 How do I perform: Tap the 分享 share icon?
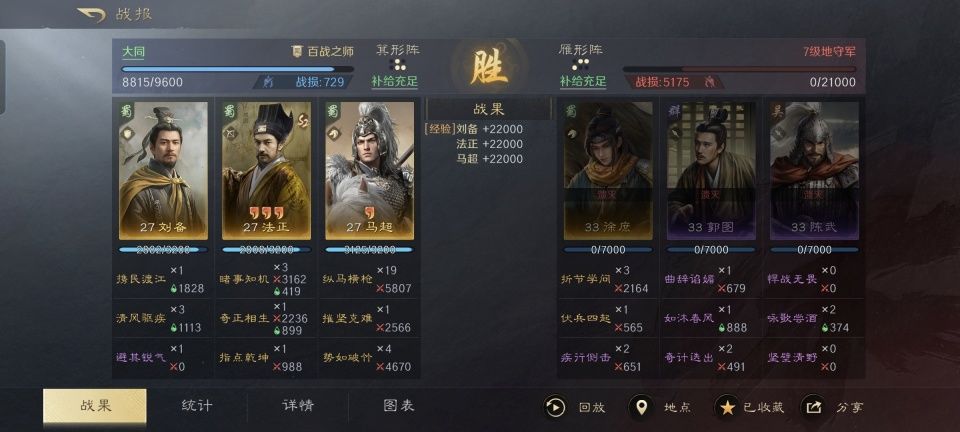pyautogui.click(x=812, y=407)
